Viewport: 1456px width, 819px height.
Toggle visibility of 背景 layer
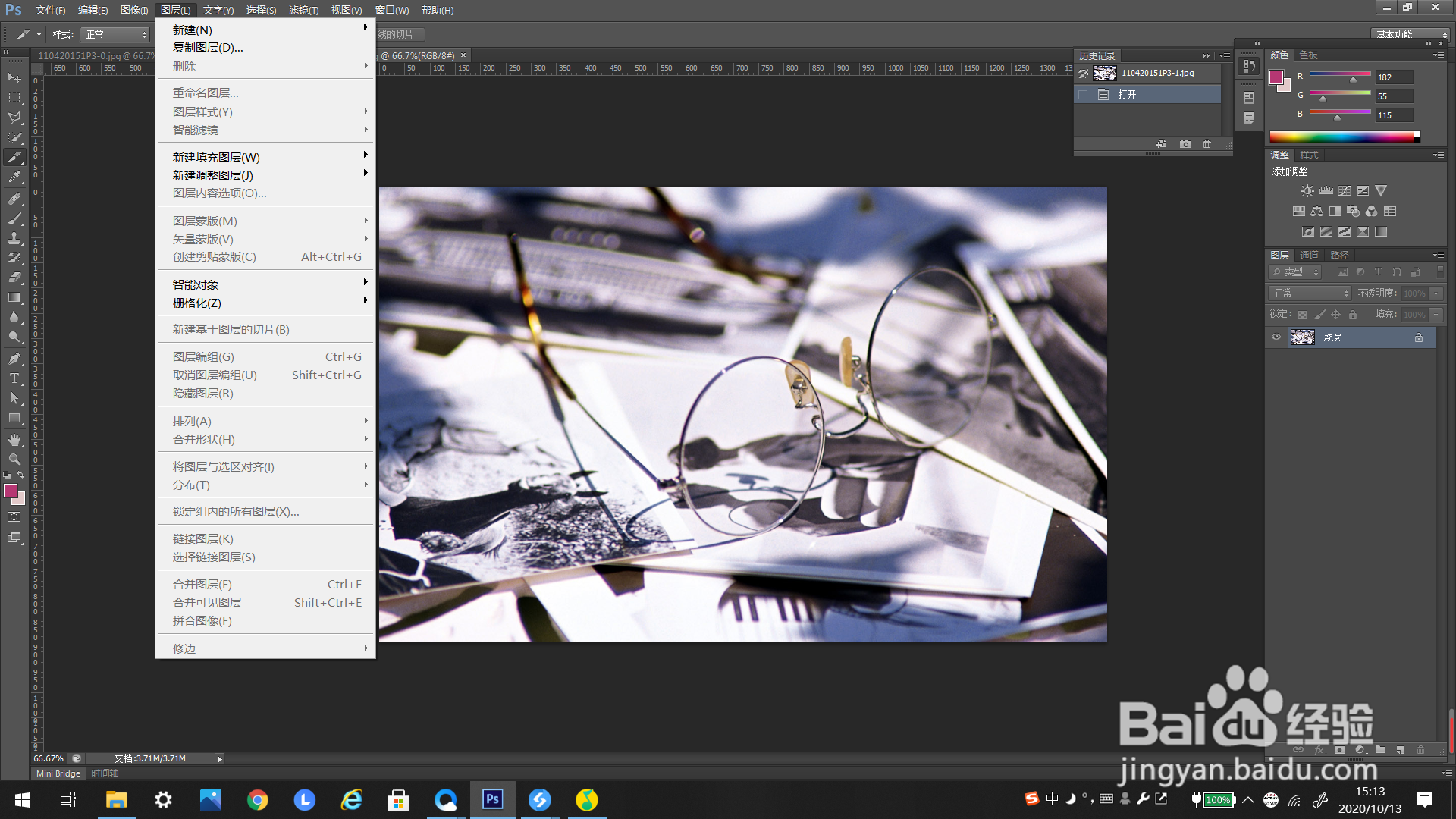1276,337
